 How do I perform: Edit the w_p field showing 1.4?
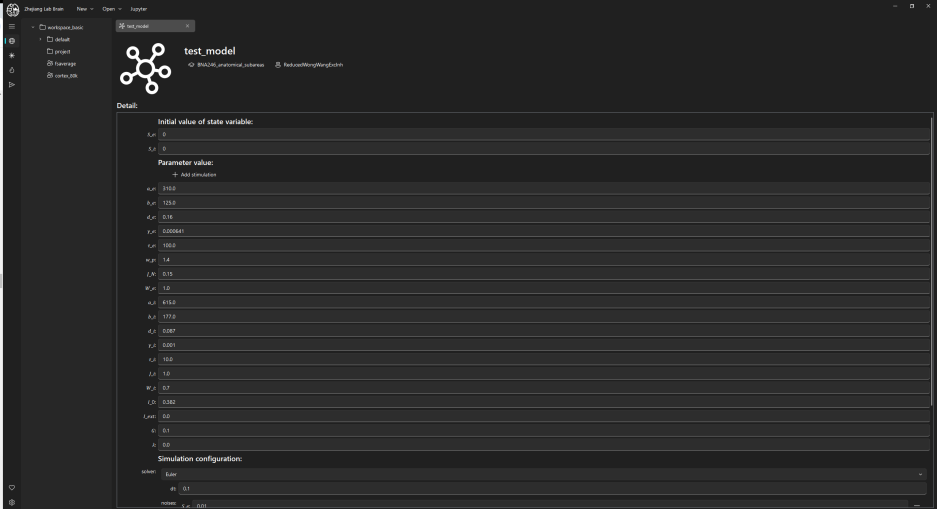click(x=544, y=260)
